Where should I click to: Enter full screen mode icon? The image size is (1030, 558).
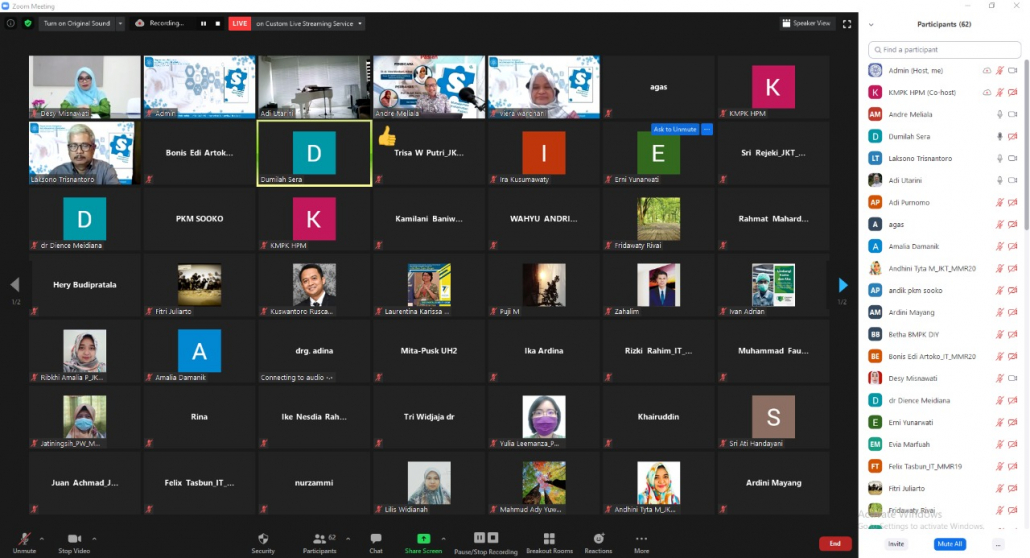tap(847, 23)
